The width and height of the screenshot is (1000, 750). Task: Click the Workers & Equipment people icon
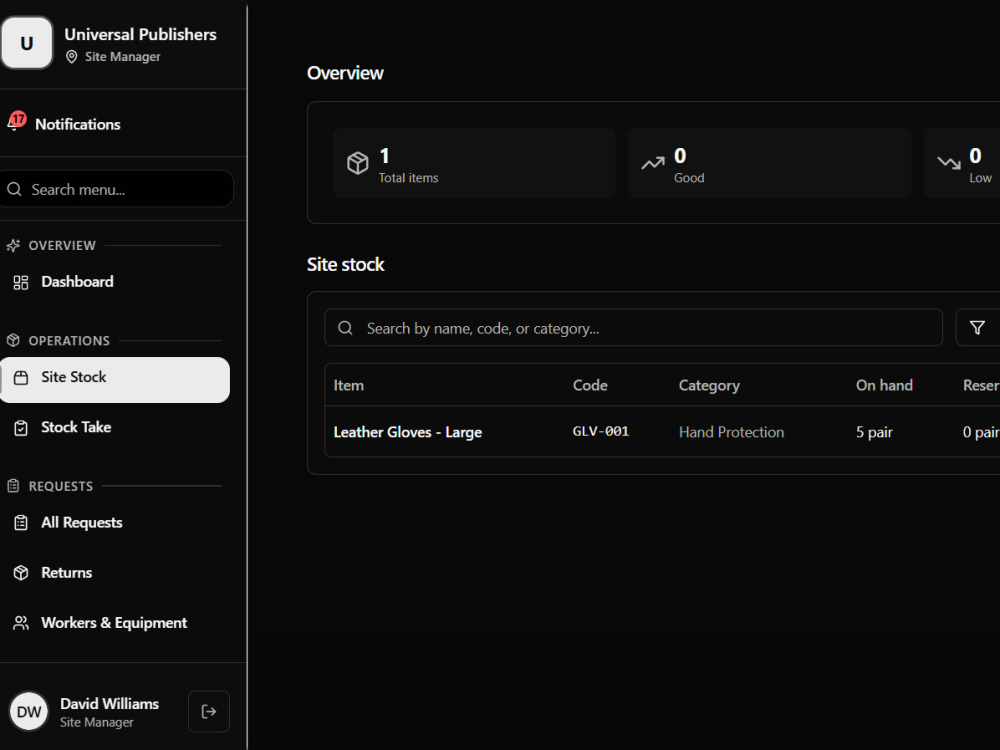21,623
